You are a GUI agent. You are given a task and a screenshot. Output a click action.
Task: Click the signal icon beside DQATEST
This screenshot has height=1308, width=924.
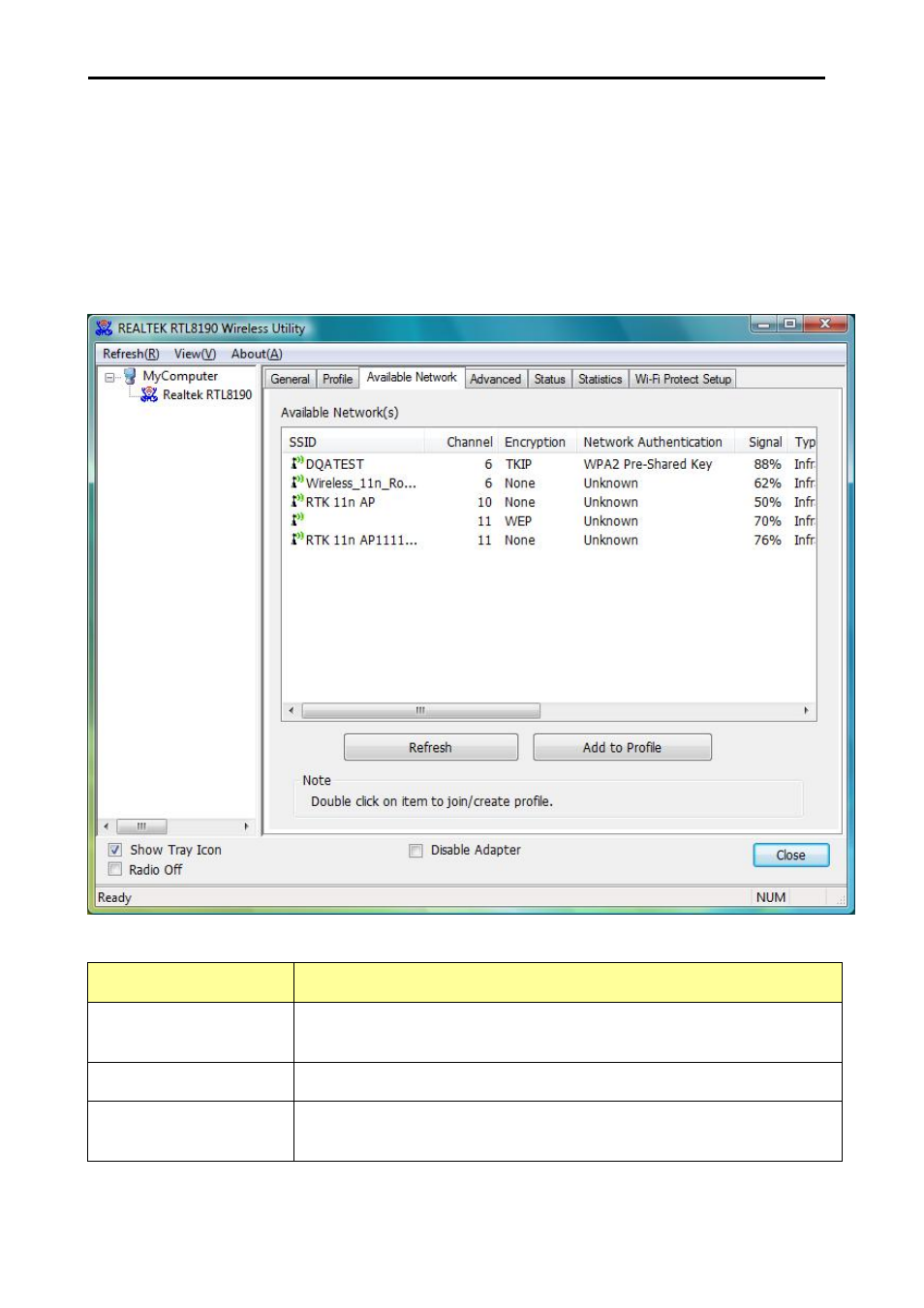pyautogui.click(x=297, y=463)
